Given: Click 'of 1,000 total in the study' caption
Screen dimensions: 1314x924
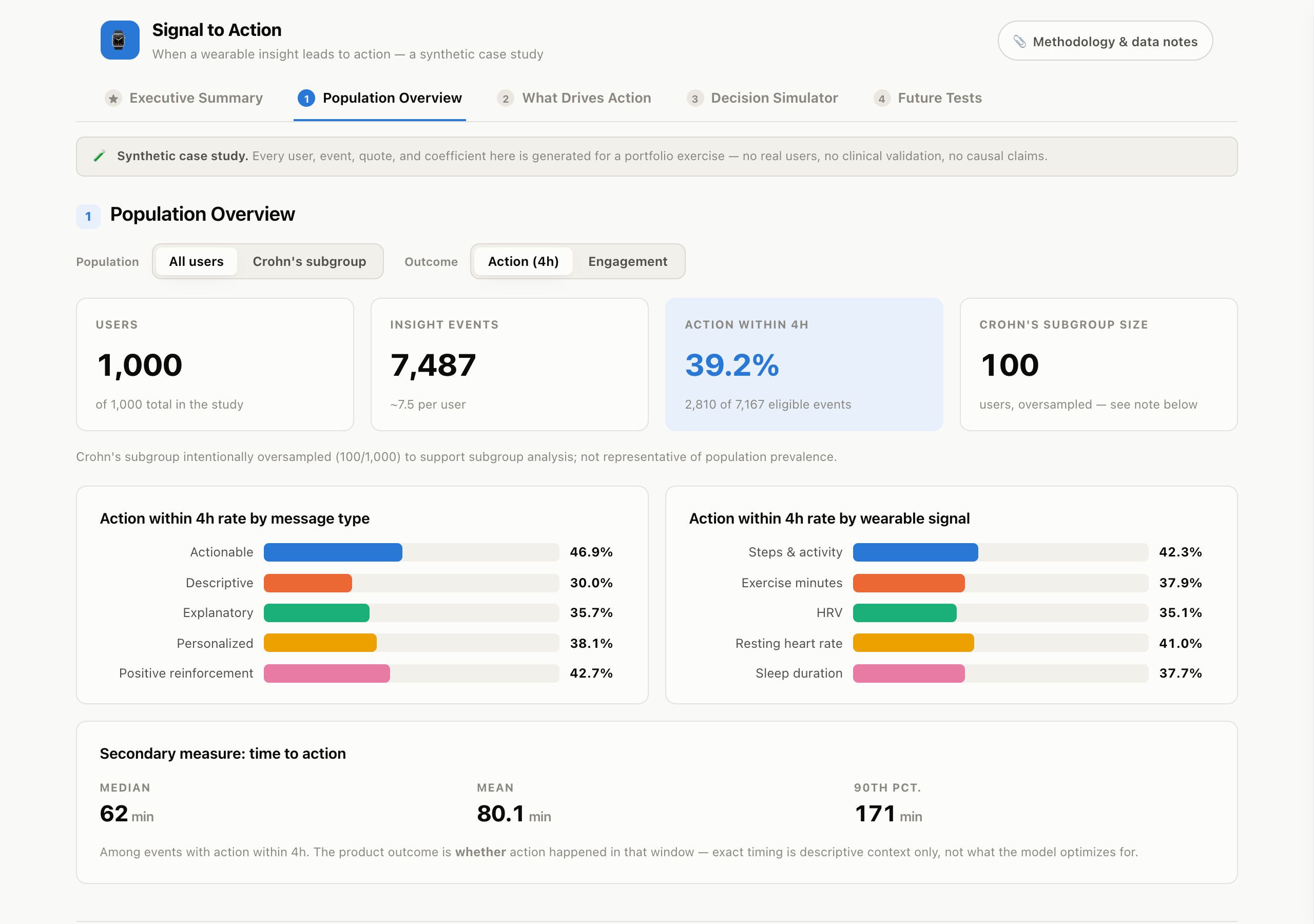Looking at the screenshot, I should click(x=169, y=405).
